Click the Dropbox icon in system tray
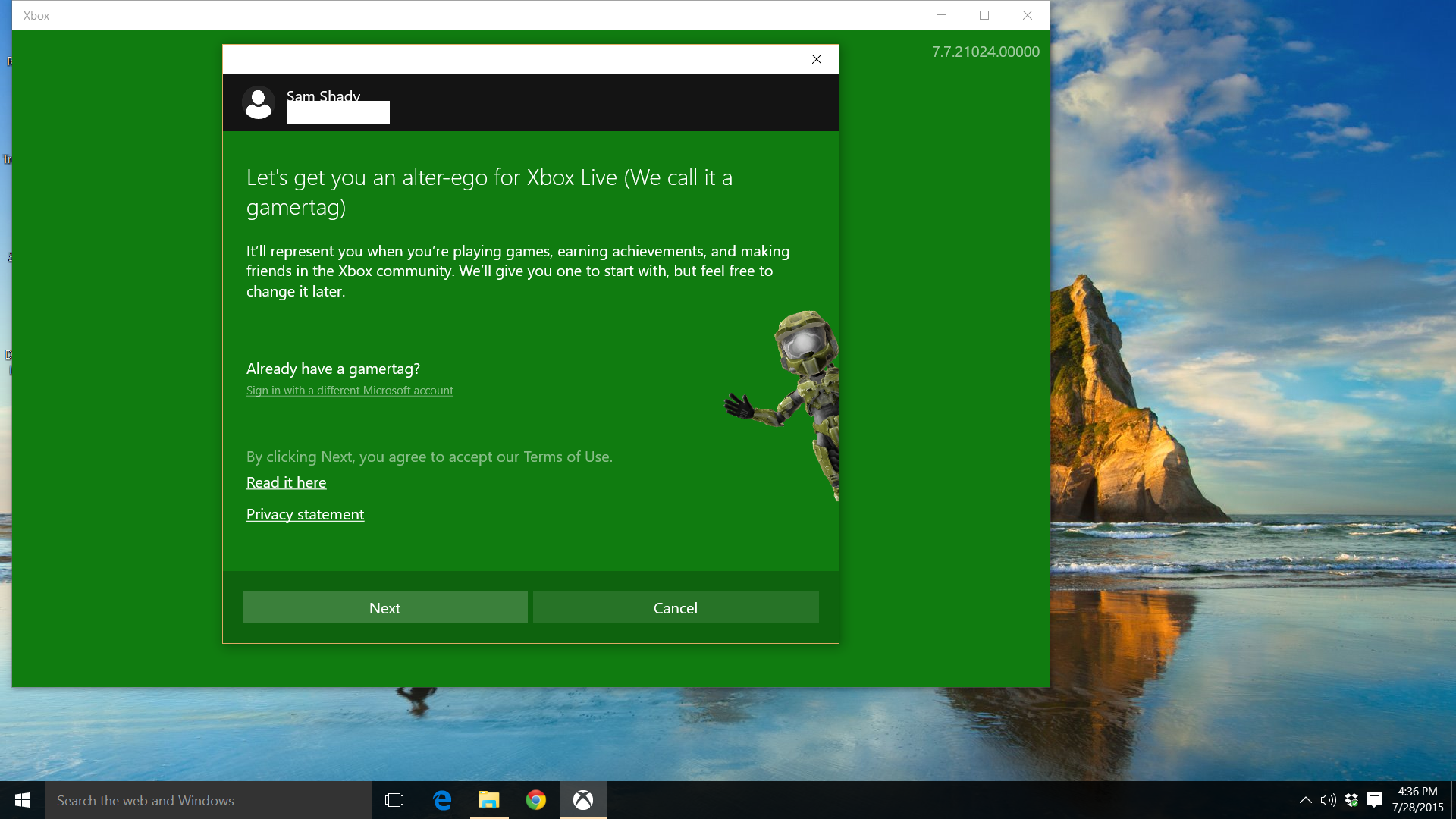The image size is (1456, 819). tap(1350, 800)
